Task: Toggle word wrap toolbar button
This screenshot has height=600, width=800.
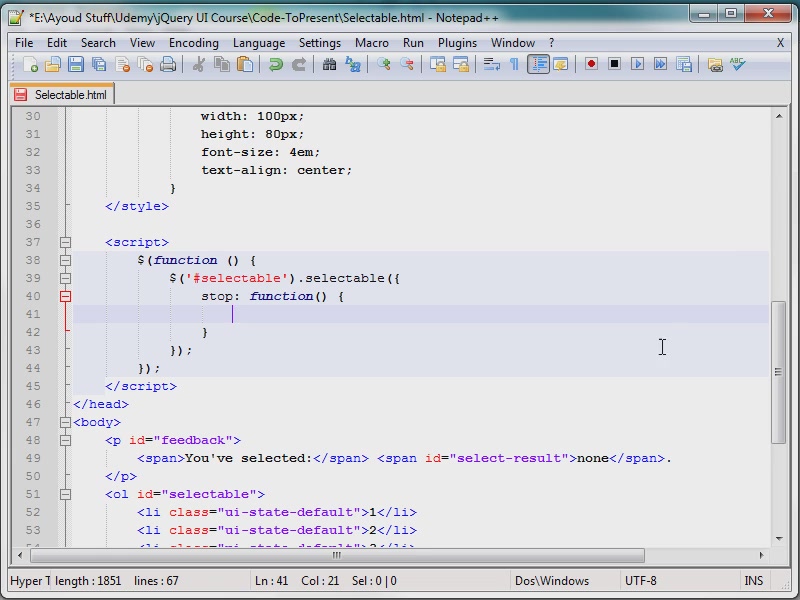Action: point(491,64)
